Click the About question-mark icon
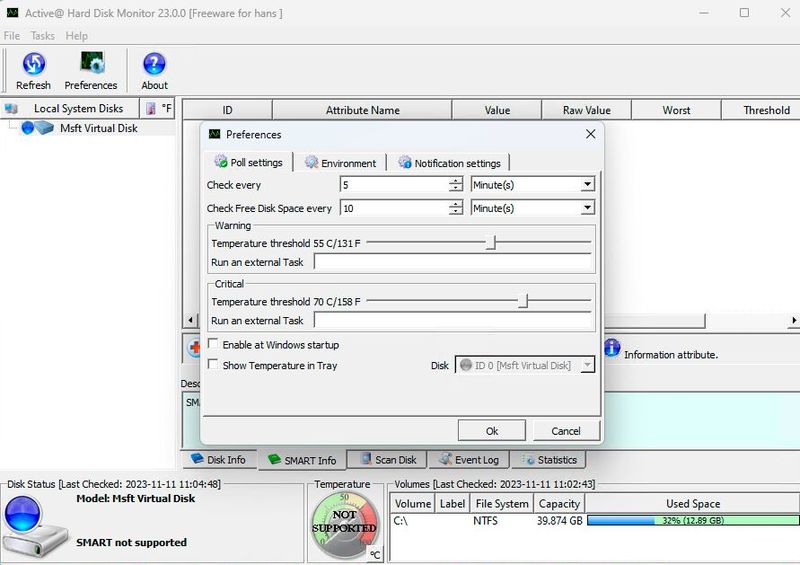Screen dimensions: 800x565 tap(154, 64)
